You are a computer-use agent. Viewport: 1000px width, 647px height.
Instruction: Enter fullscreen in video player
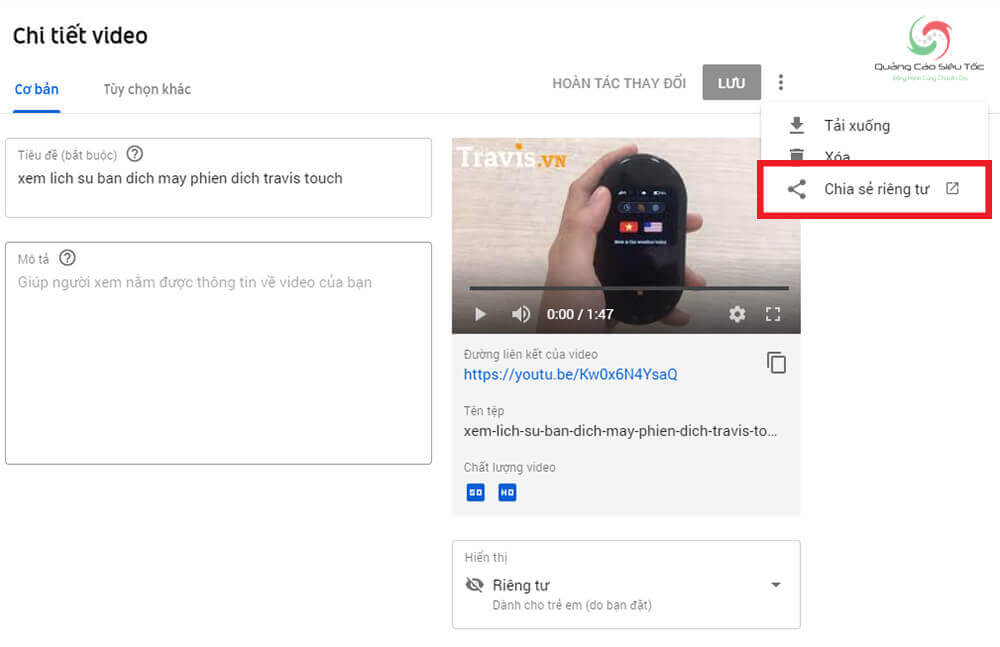pos(773,314)
